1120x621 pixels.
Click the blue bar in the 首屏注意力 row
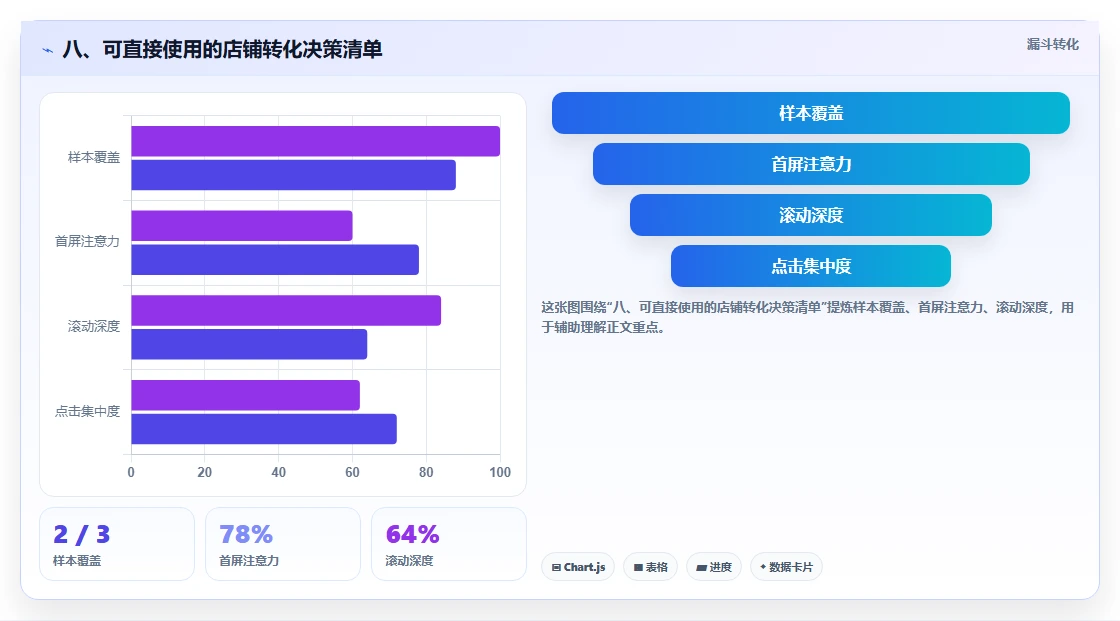coord(275,259)
